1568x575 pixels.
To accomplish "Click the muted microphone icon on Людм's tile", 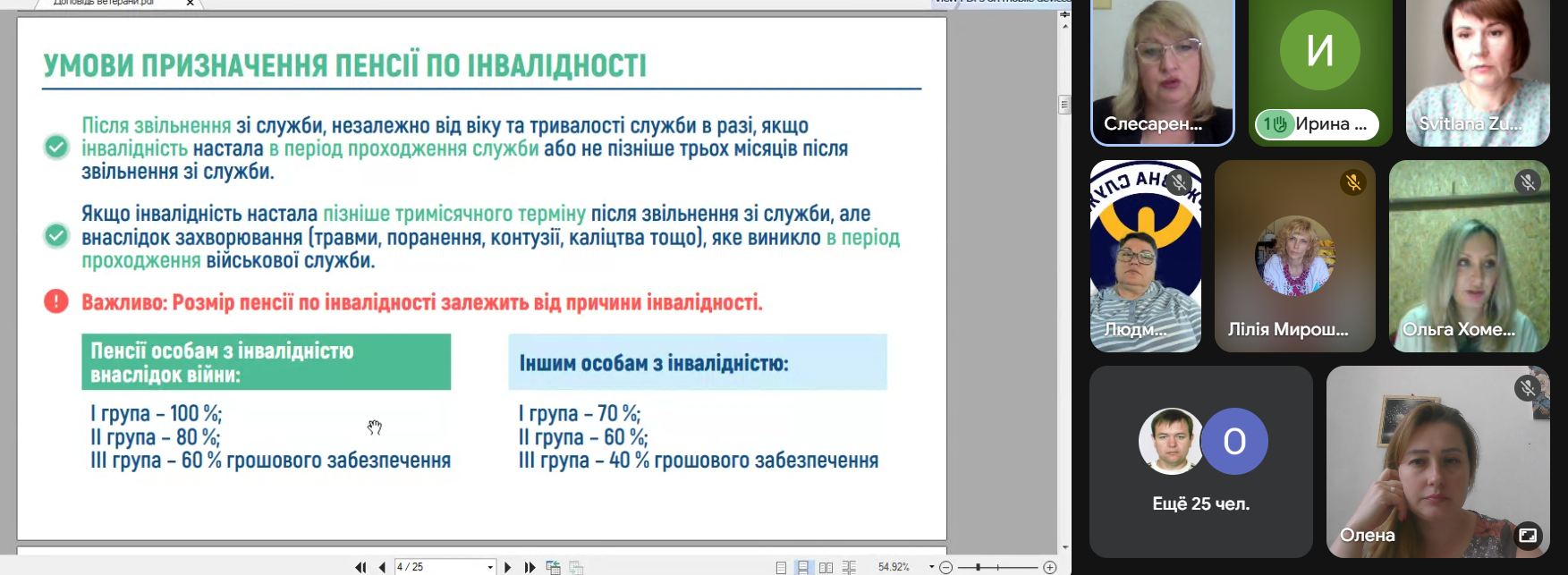I will tap(1179, 182).
